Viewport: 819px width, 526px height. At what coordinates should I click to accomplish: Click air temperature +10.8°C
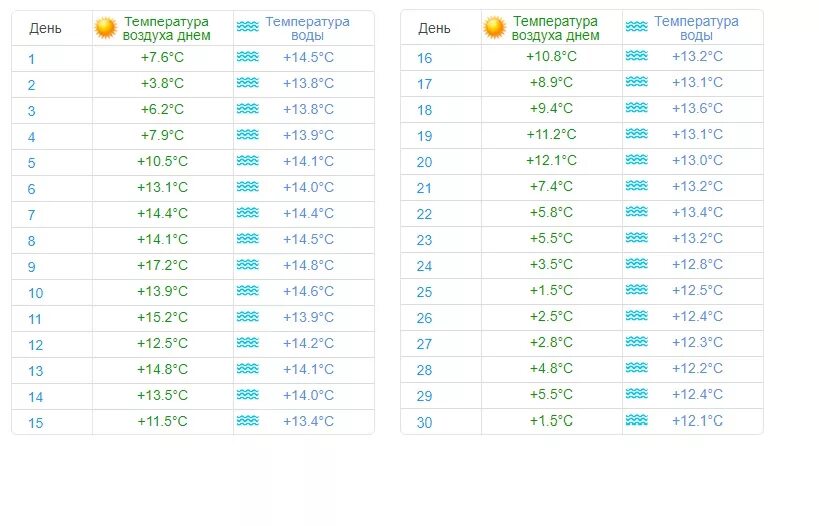(552, 56)
